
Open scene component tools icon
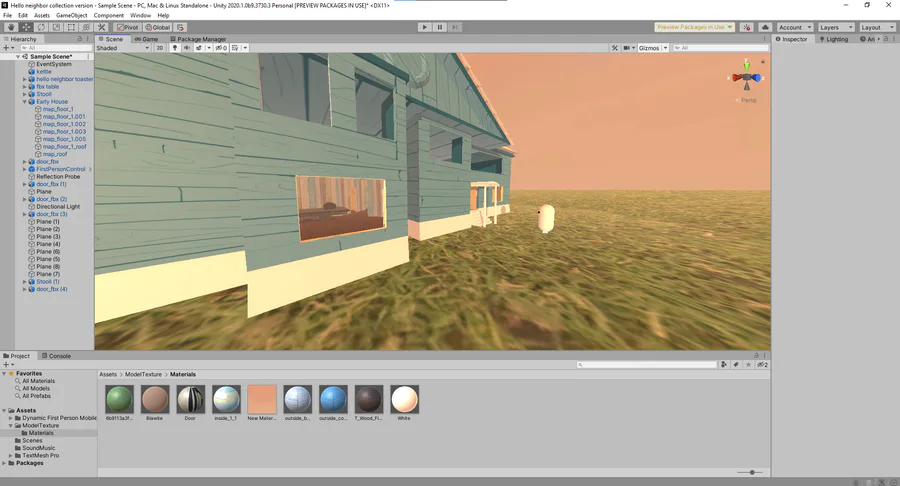[x=615, y=48]
